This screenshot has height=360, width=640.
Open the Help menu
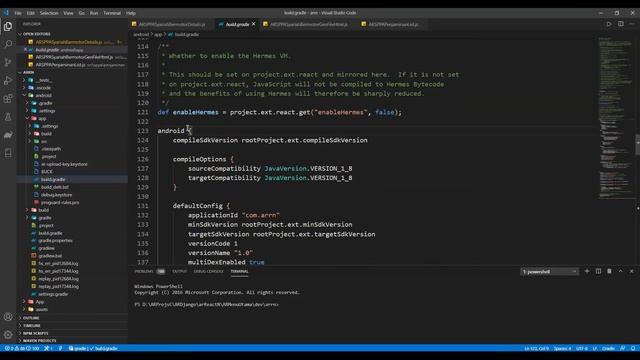131,13
